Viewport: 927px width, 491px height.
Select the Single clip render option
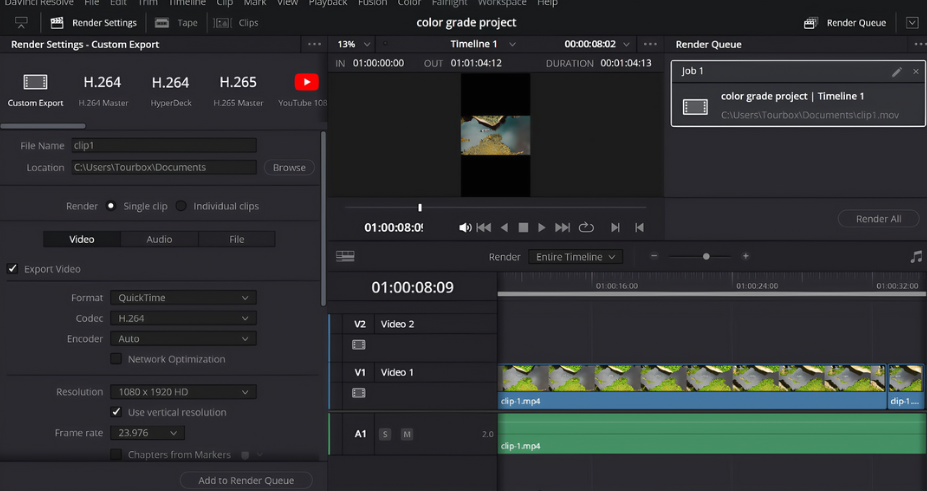point(111,206)
